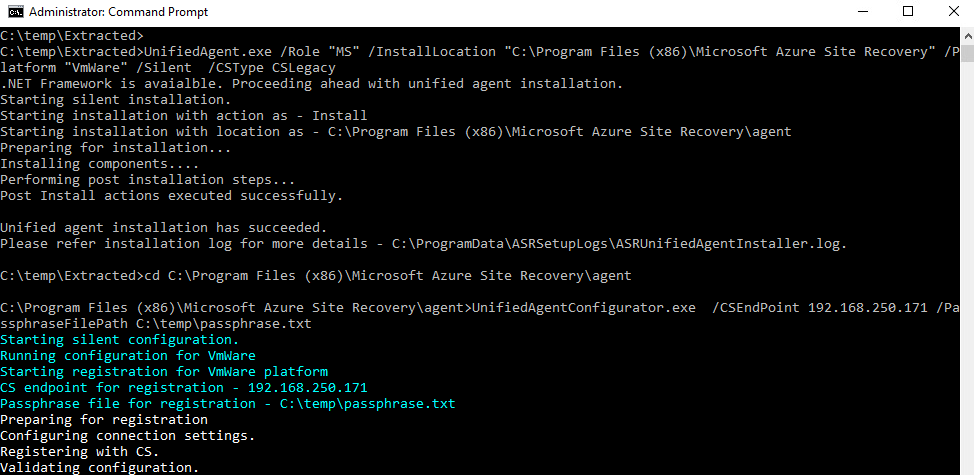This screenshot has width=974, height=475.
Task: Click the 'Running configuration for VmWare' line
Action: tap(128, 356)
